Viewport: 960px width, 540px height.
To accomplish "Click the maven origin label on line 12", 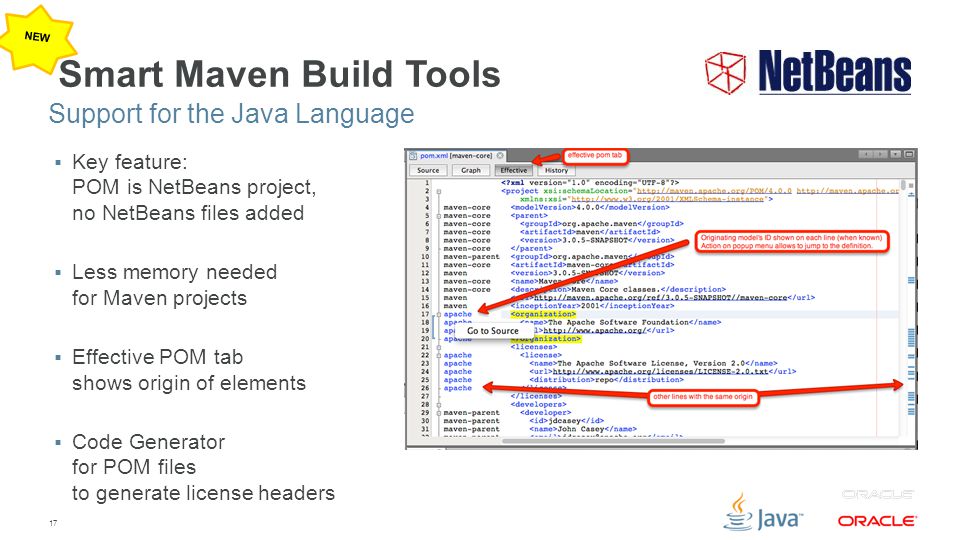I will [x=455, y=273].
